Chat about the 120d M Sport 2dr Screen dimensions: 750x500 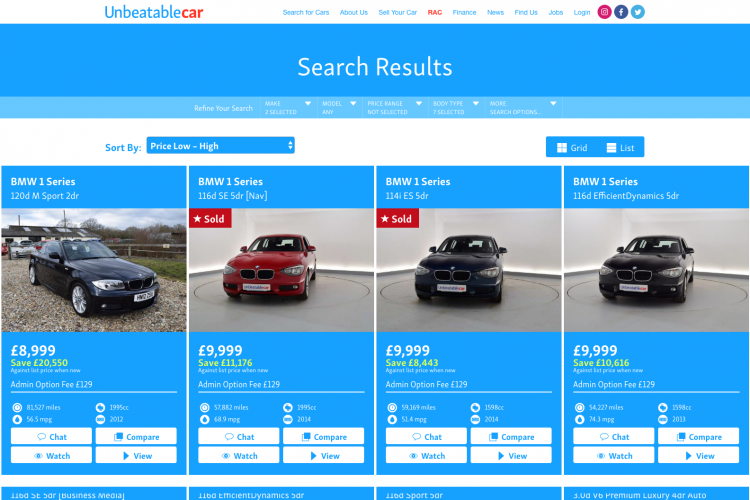51,436
